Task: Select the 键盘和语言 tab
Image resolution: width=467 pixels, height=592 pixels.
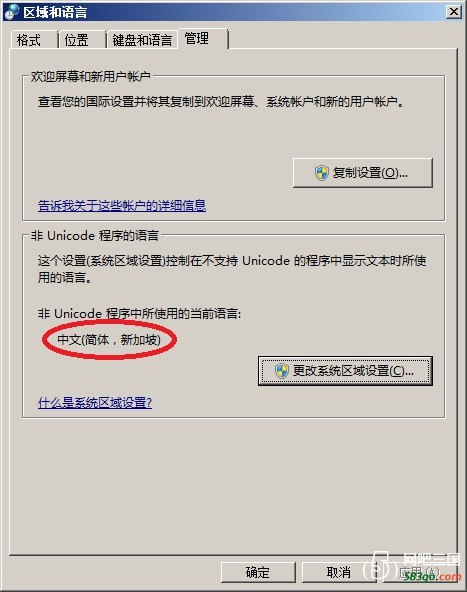Action: [x=142, y=40]
